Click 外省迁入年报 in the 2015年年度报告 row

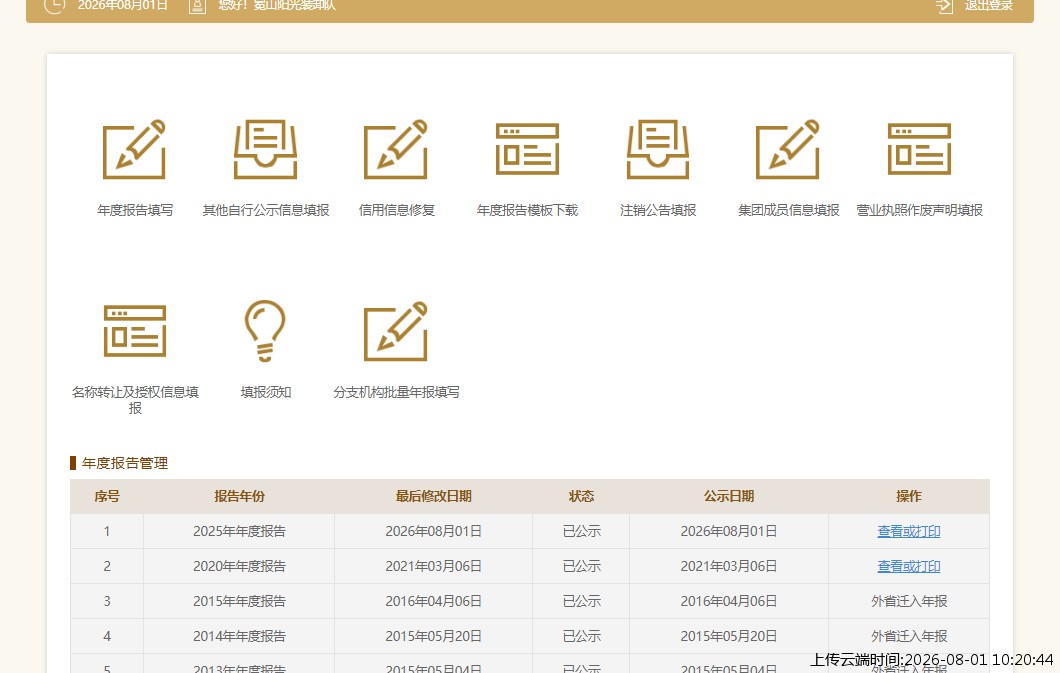tap(909, 601)
